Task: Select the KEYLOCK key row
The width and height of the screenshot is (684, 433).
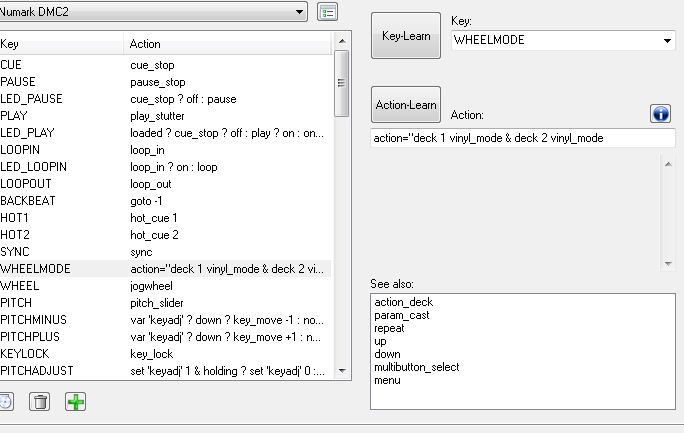Action: pos(165,354)
